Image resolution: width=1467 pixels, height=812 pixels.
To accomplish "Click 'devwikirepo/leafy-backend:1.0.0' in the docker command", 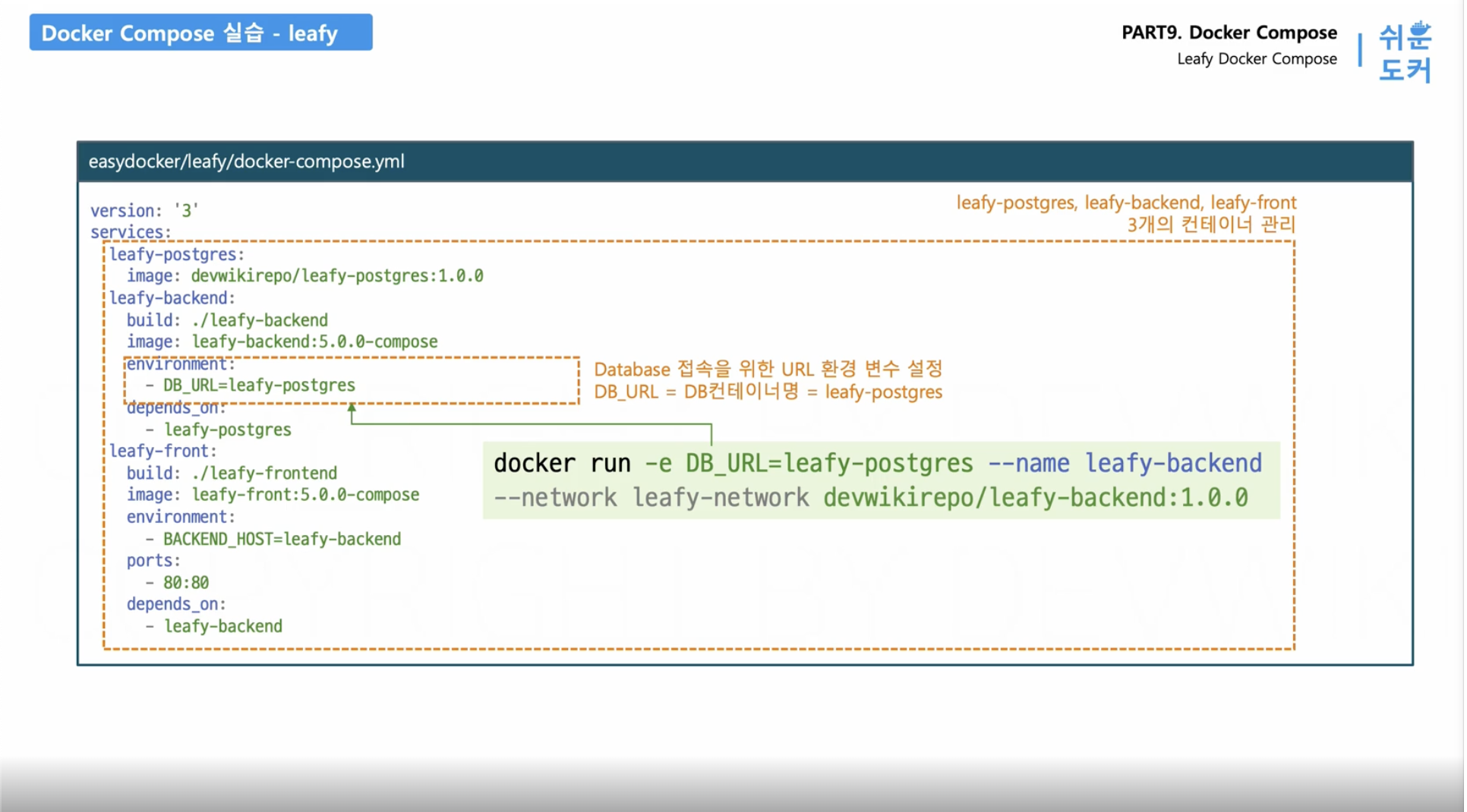I will 1036,499.
